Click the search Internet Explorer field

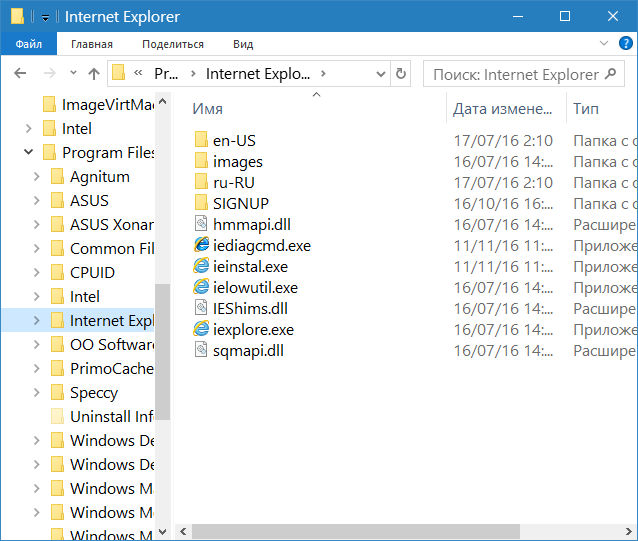point(524,74)
